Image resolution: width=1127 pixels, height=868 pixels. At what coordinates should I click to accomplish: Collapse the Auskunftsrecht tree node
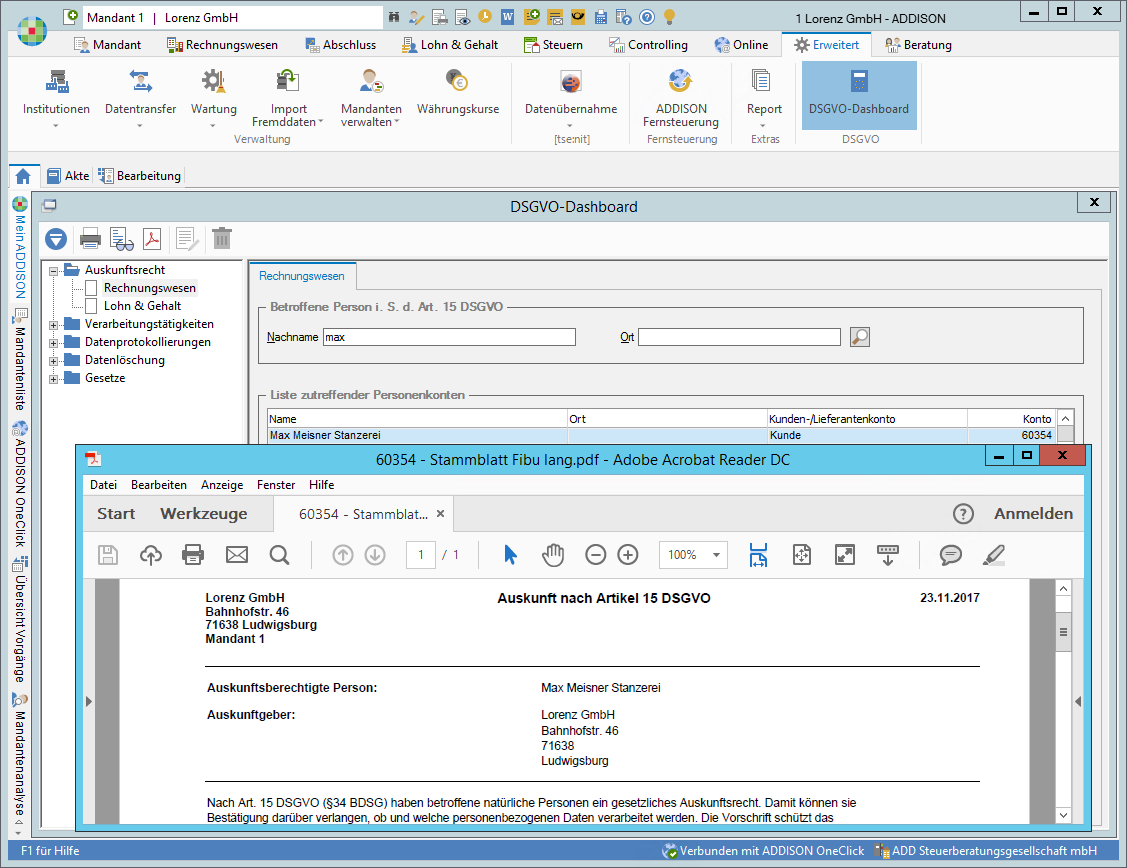pos(54,270)
